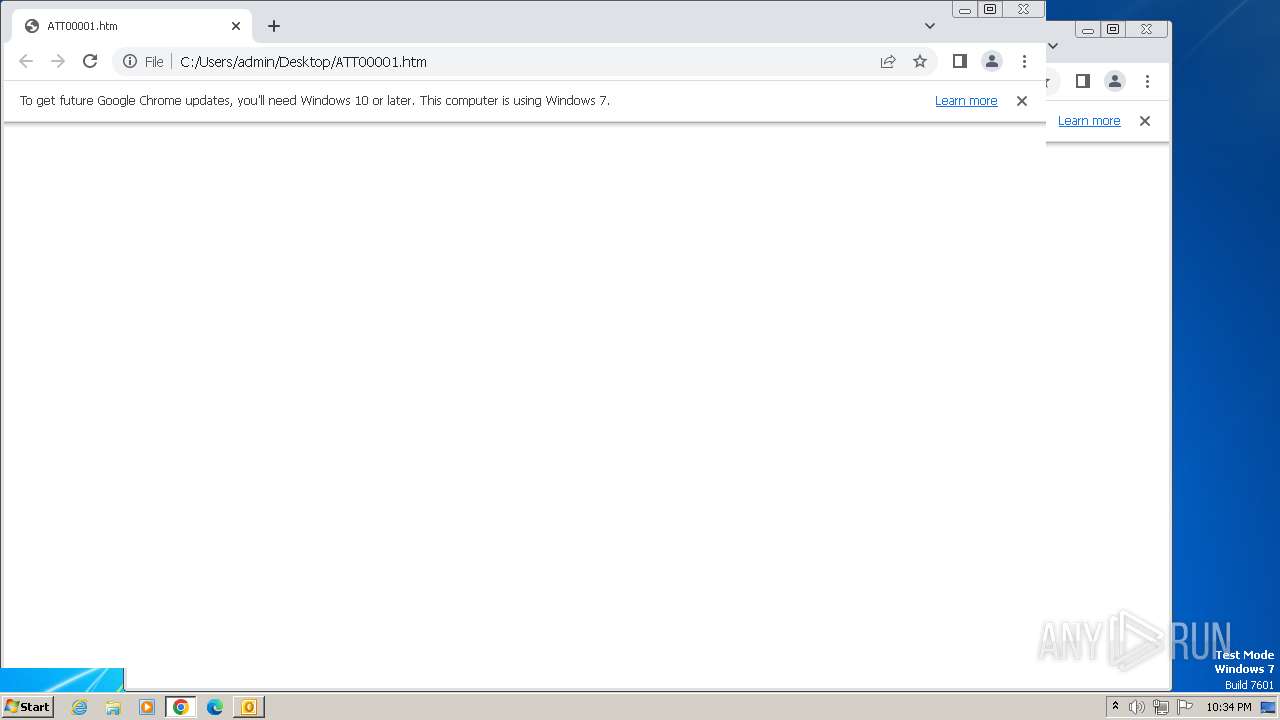This screenshot has width=1280, height=720.
Task: Switch to Outlook taskbar button
Action: [x=249, y=707]
